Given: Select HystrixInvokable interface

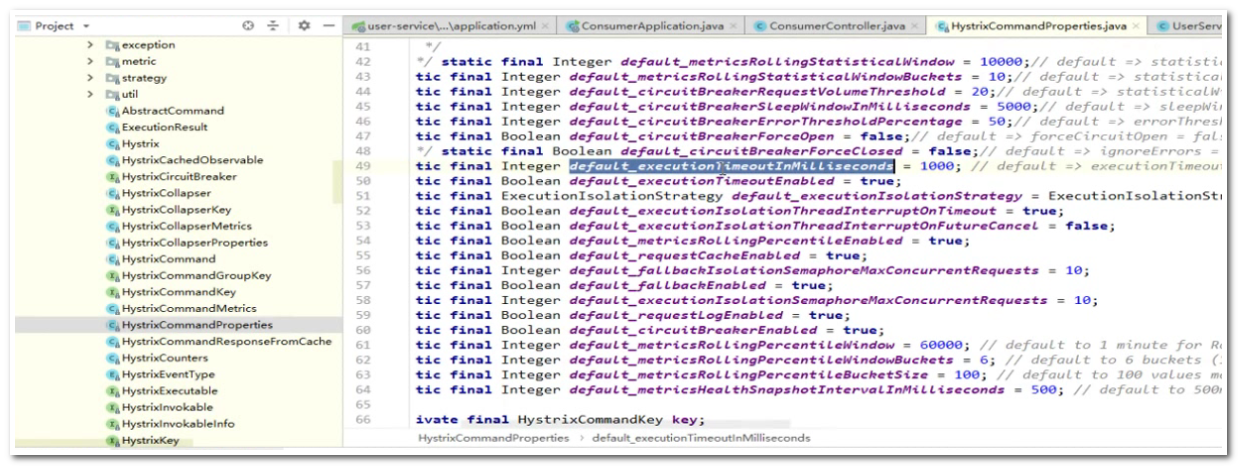Looking at the screenshot, I should click(x=159, y=407).
